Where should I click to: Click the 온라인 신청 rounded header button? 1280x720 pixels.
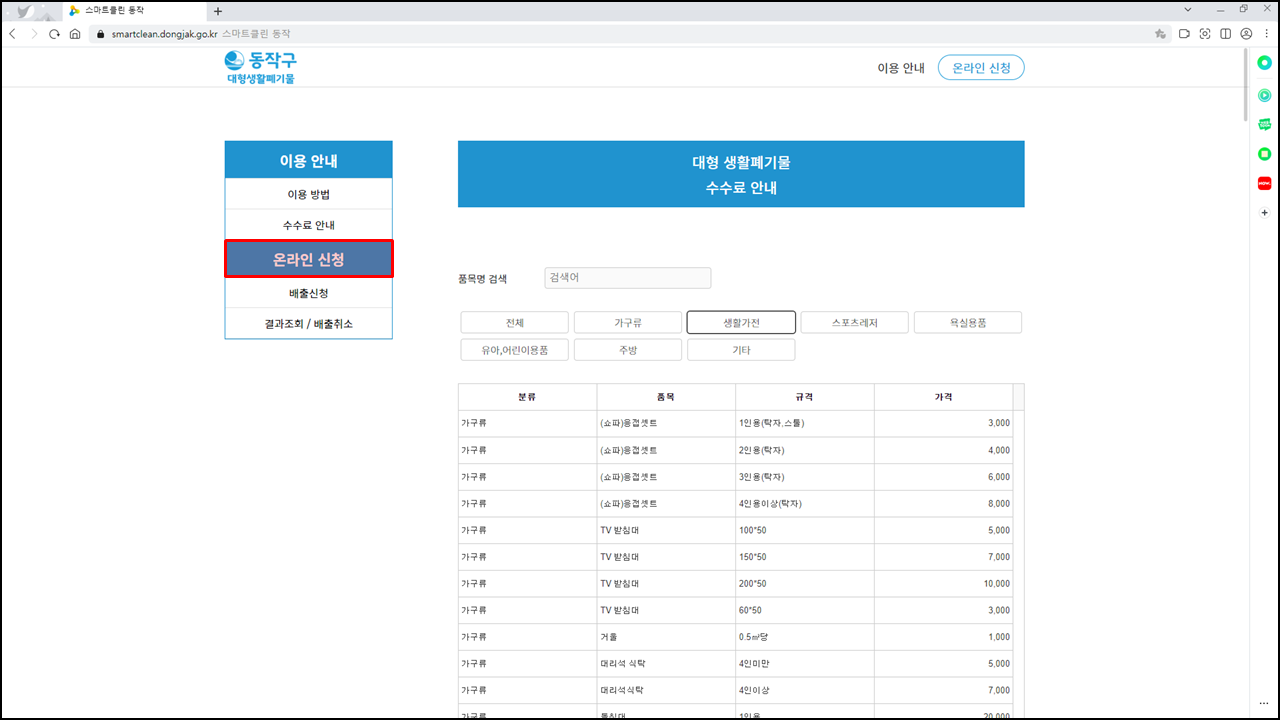981,68
